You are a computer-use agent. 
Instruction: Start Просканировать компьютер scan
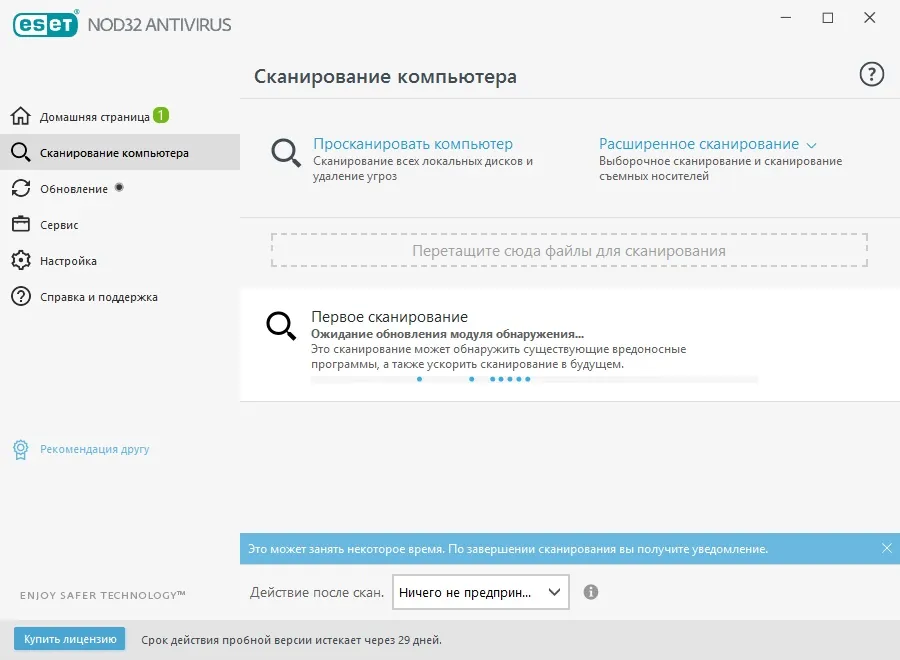[413, 143]
